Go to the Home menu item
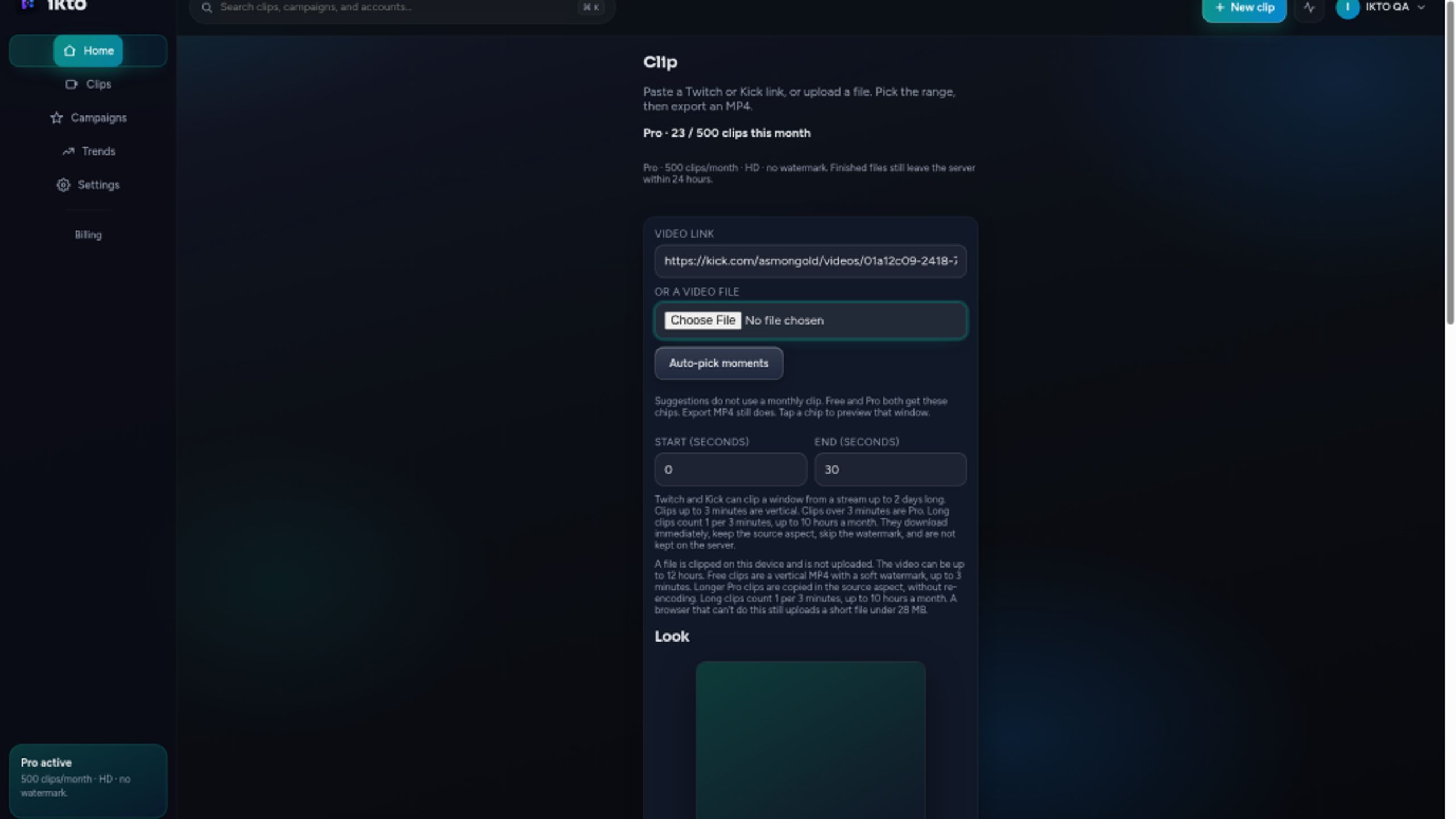Screen dimensions: 1456x819 [x=88, y=51]
